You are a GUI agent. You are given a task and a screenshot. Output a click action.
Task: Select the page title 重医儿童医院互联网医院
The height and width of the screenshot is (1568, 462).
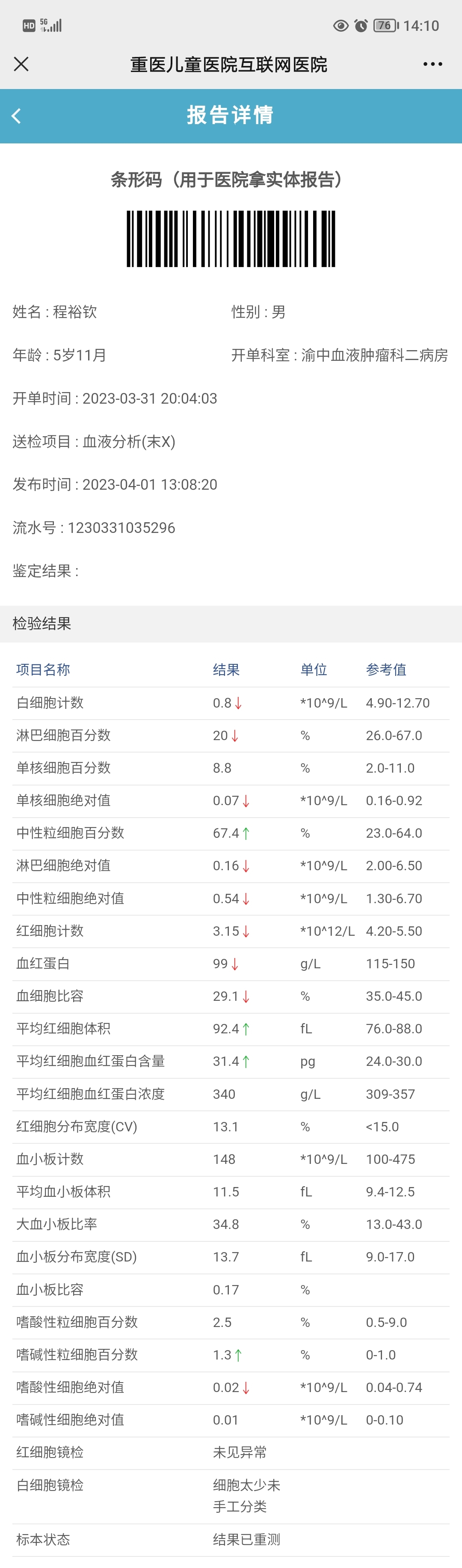point(228,65)
